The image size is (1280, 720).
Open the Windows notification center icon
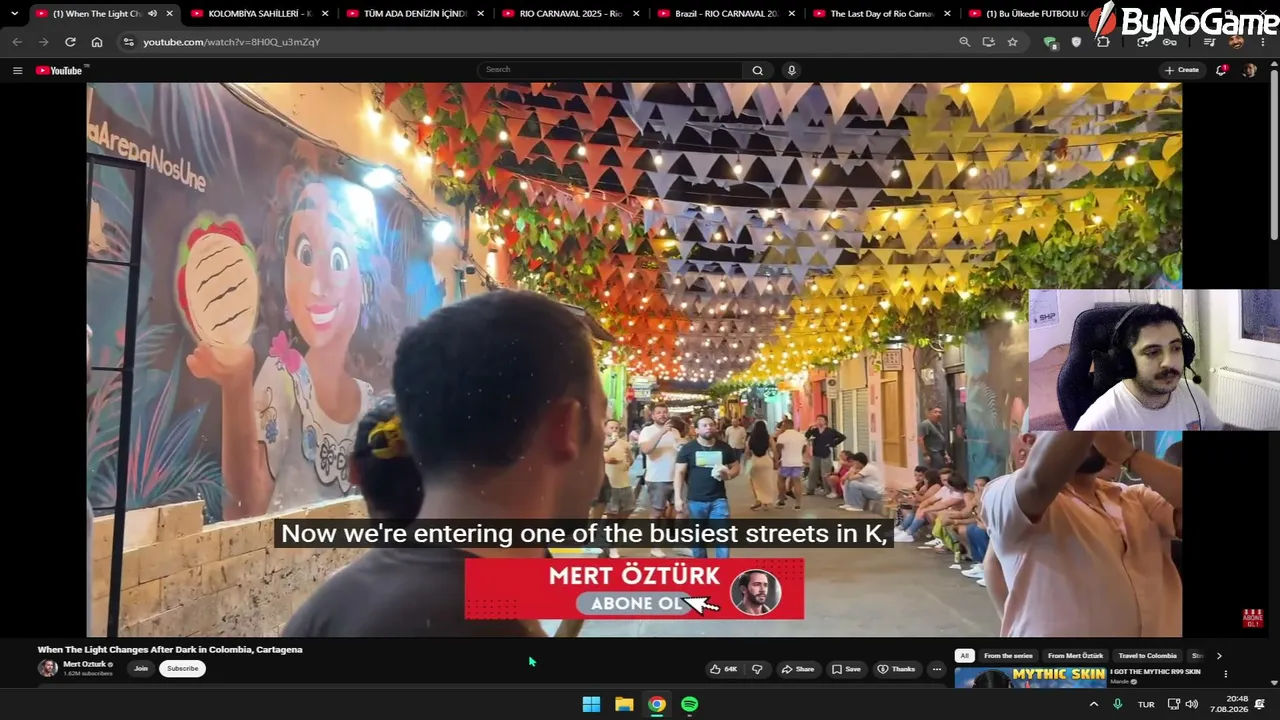coord(1260,704)
